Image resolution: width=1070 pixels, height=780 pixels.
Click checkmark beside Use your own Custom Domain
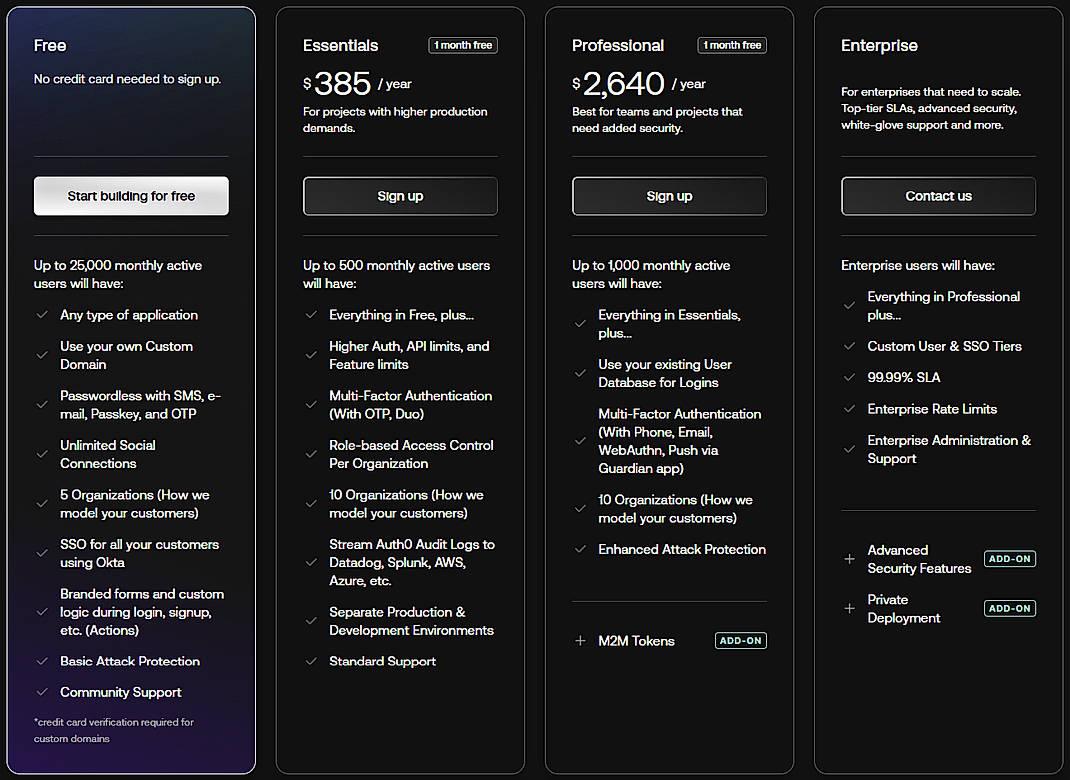pyautogui.click(x=42, y=355)
